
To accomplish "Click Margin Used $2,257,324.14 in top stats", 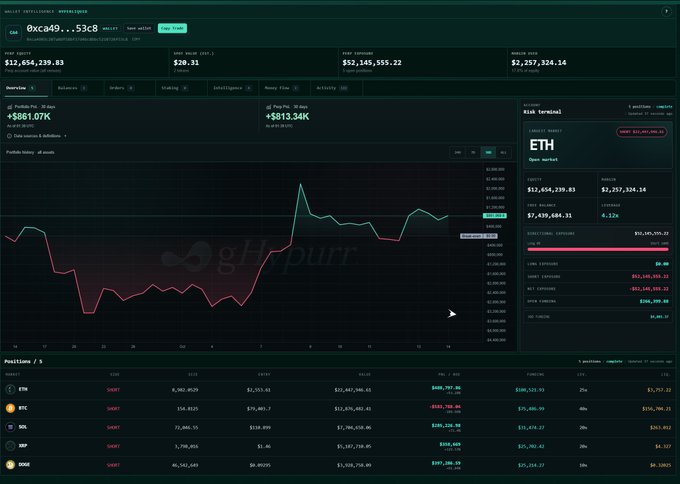I will [x=539, y=62].
